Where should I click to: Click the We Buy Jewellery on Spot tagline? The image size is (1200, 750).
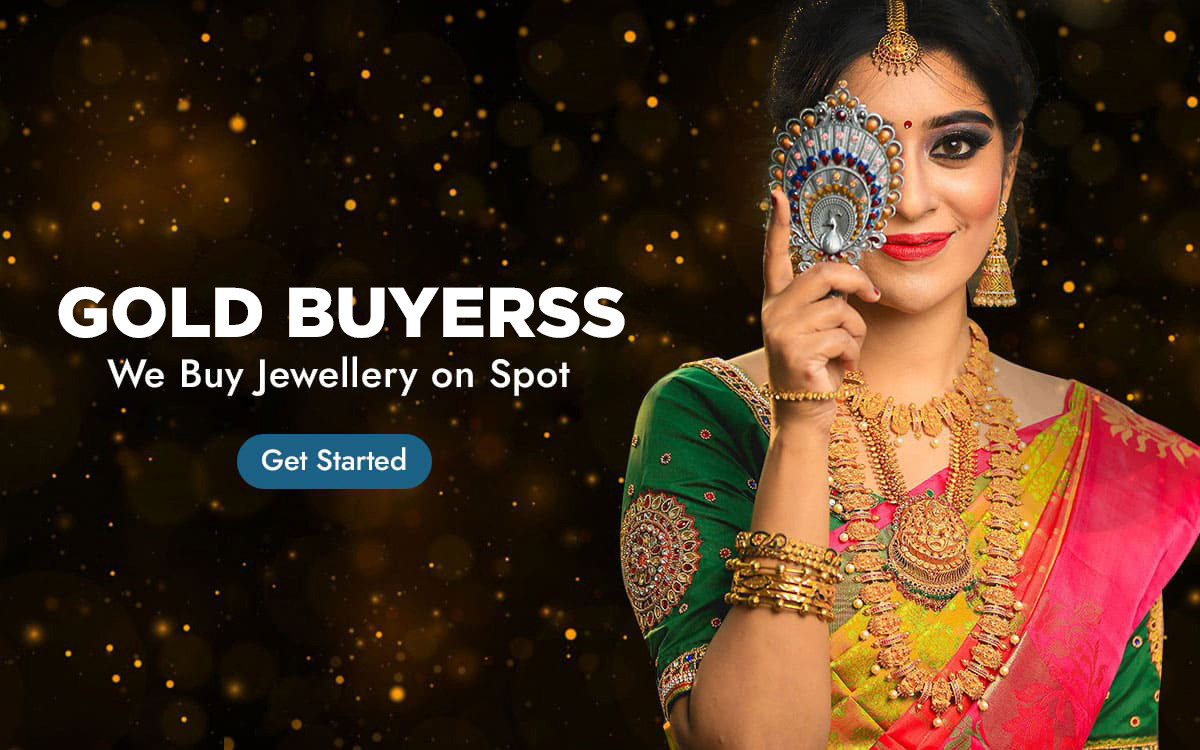point(339,376)
